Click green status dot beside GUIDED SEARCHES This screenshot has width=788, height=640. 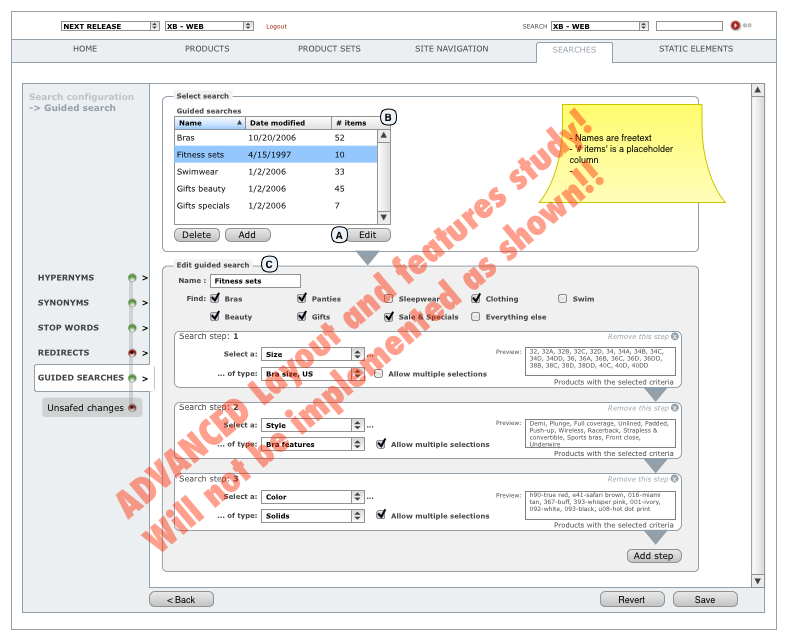point(132,378)
